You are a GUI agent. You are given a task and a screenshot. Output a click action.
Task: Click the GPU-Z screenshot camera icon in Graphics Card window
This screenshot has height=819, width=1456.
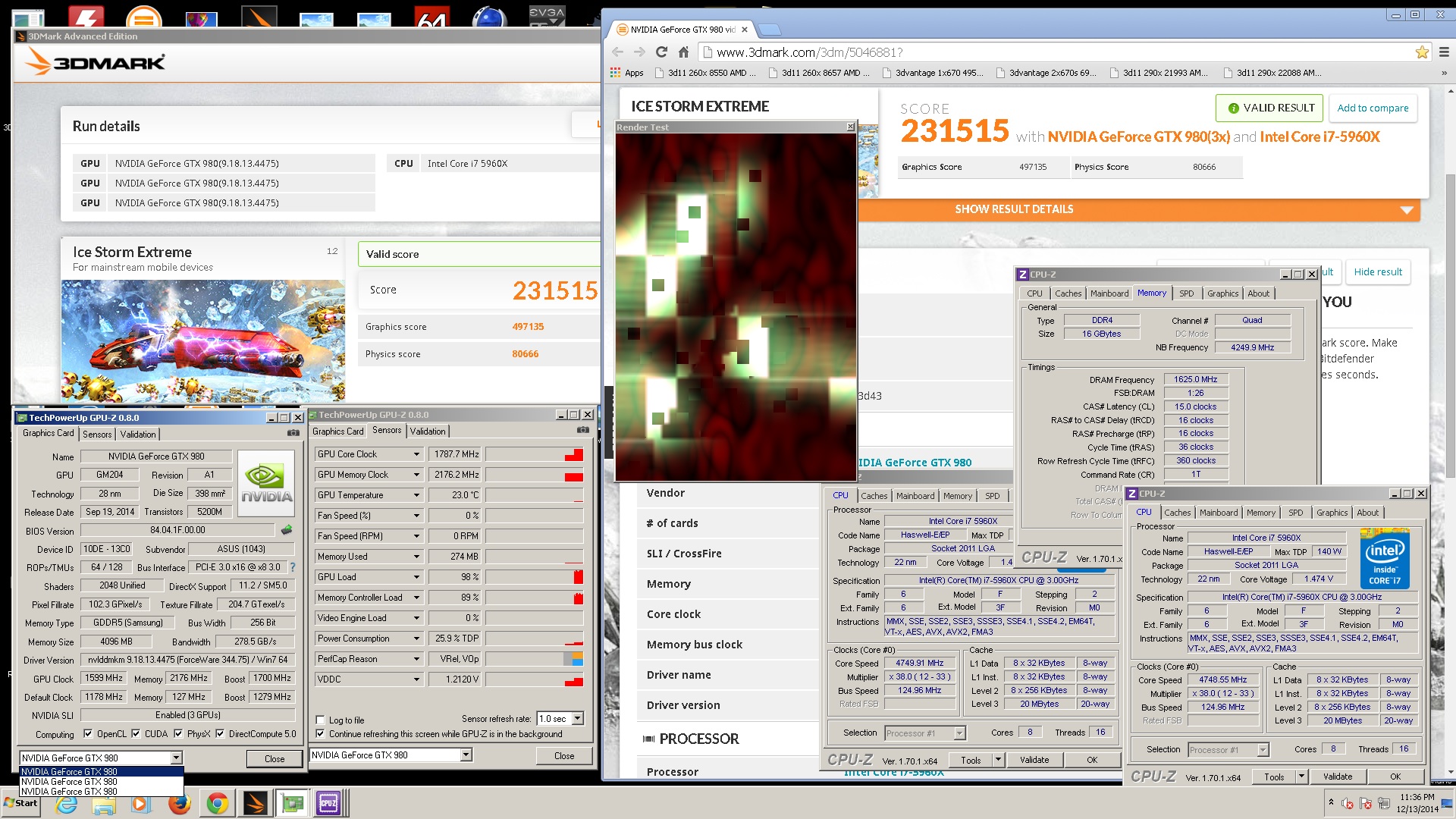pos(293,433)
